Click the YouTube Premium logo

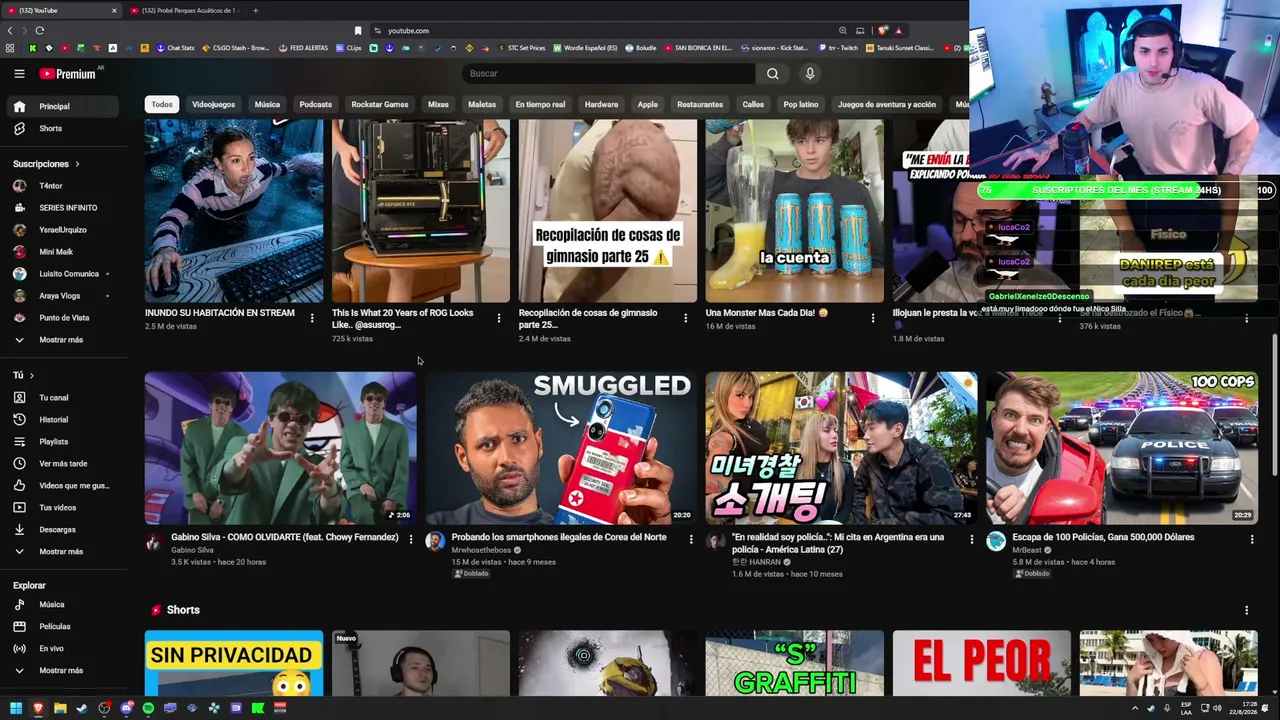(68, 73)
